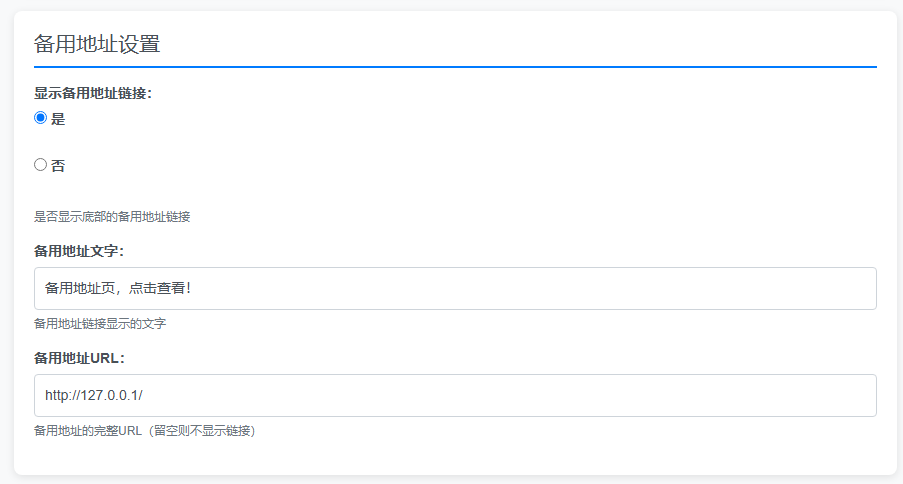This screenshot has height=484, width=903.
Task: Click the "否" option label text
Action: pyautogui.click(x=58, y=166)
